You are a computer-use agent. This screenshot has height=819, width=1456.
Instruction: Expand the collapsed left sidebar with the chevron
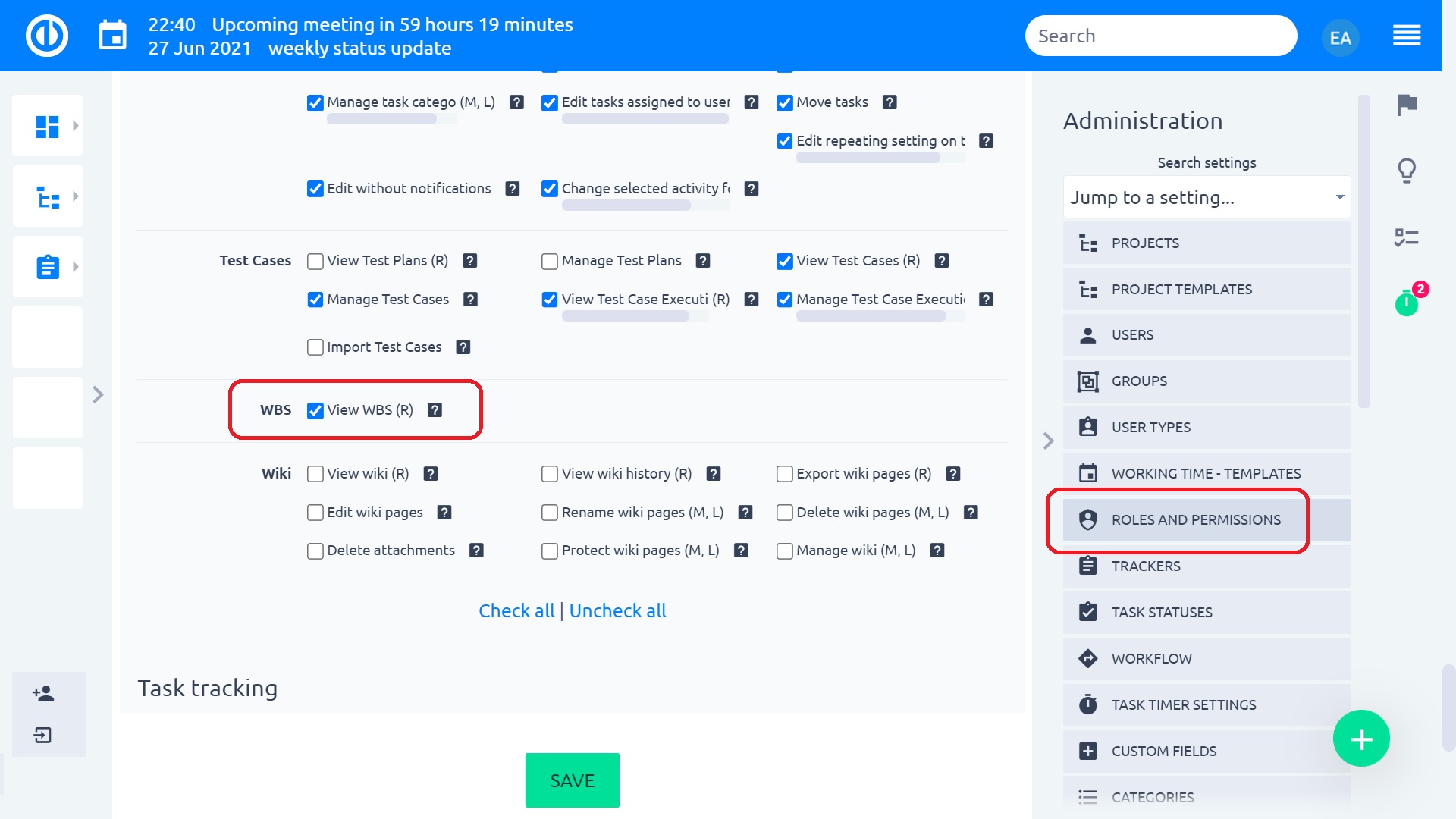coord(98,394)
